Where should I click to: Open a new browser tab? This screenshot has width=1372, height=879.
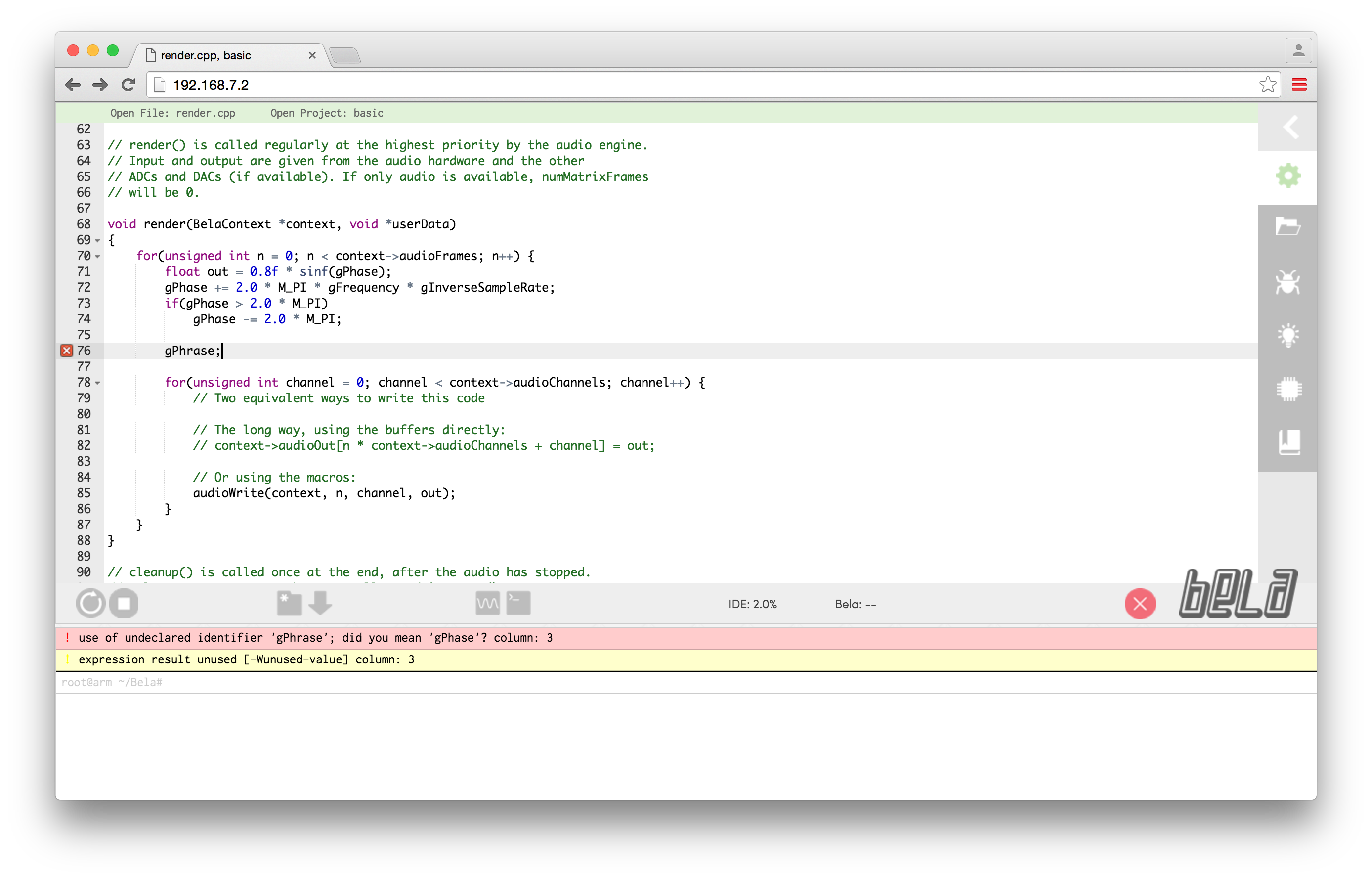click(x=344, y=55)
